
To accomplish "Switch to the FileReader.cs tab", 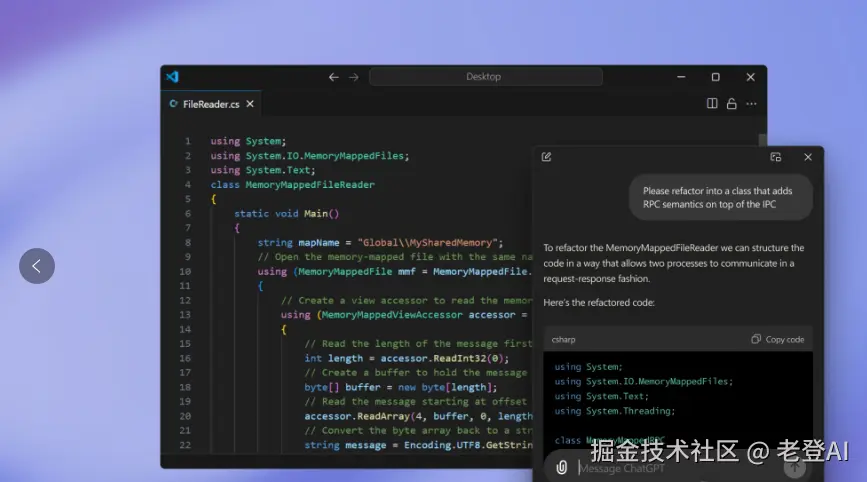I will pos(211,104).
